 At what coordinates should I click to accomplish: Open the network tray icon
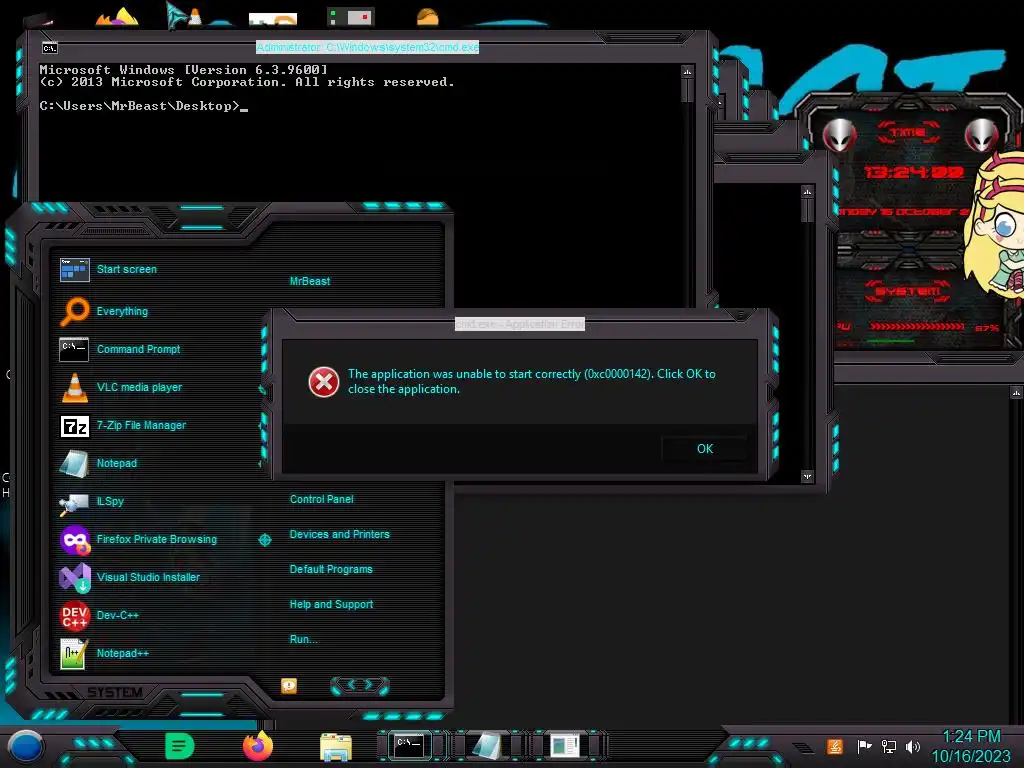pos(888,746)
